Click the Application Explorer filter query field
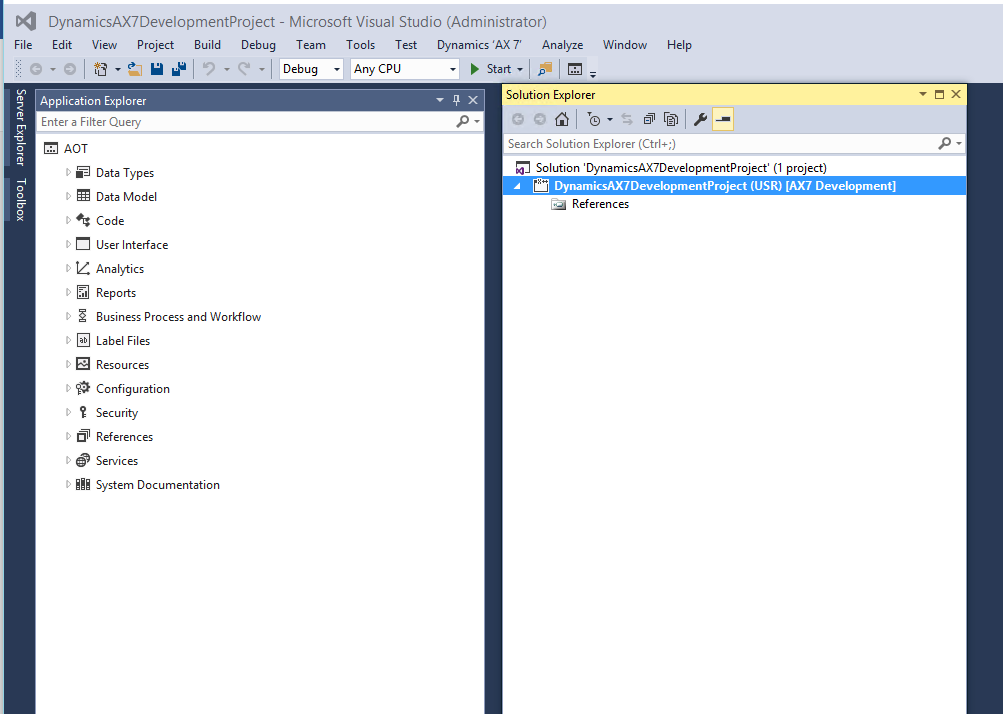Viewport: 1003px width, 714px height. tap(245, 122)
